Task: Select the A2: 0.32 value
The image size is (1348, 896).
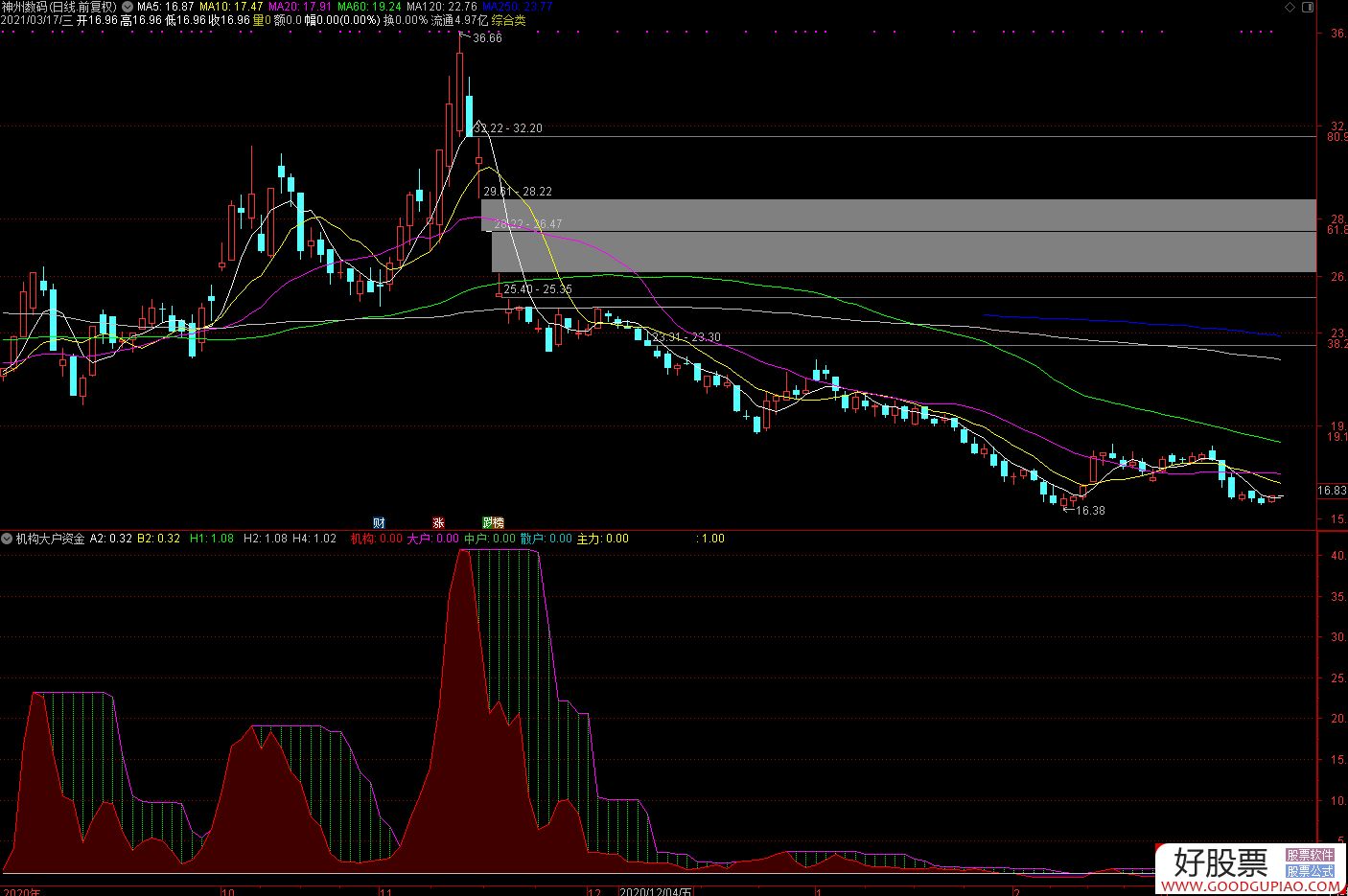Action: coord(111,539)
